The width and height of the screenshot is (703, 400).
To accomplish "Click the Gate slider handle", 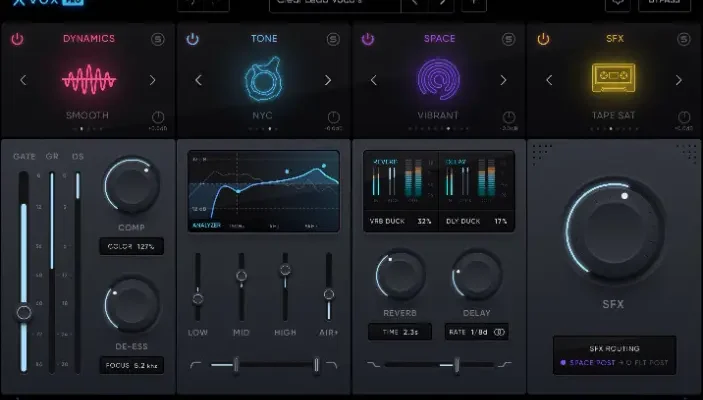I will 24,312.
